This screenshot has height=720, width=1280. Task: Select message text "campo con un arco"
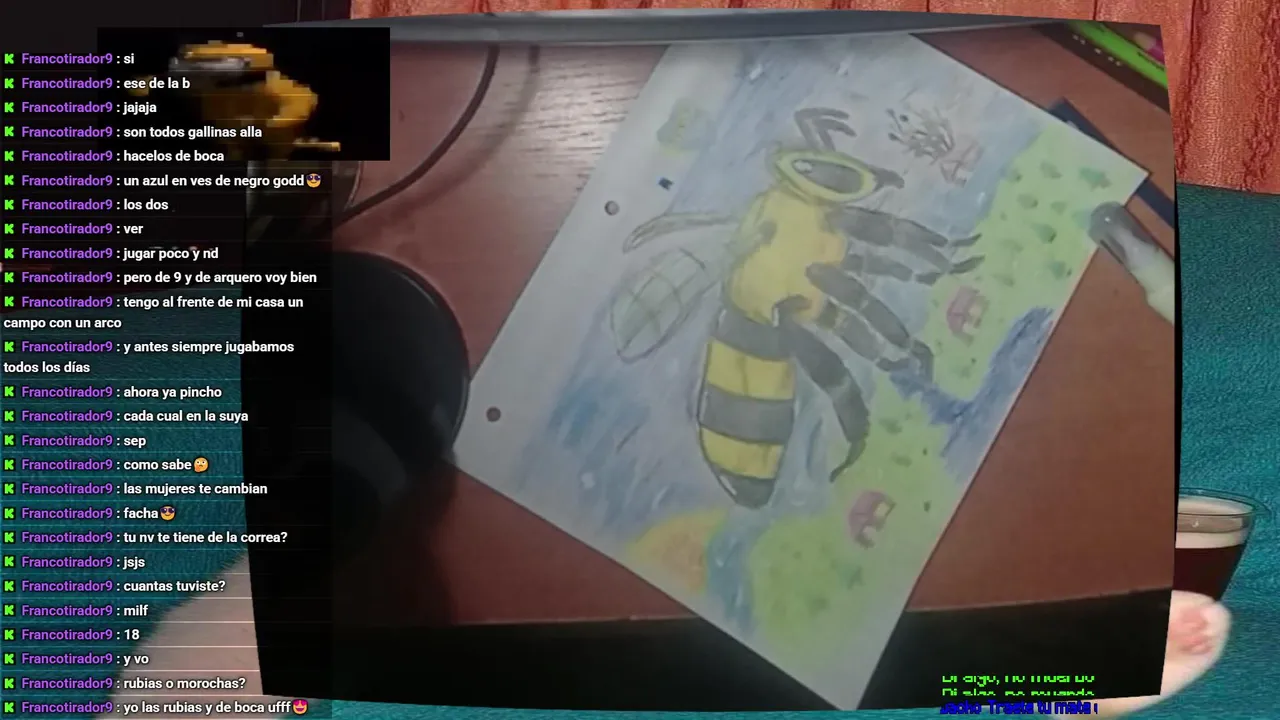[x=62, y=323]
